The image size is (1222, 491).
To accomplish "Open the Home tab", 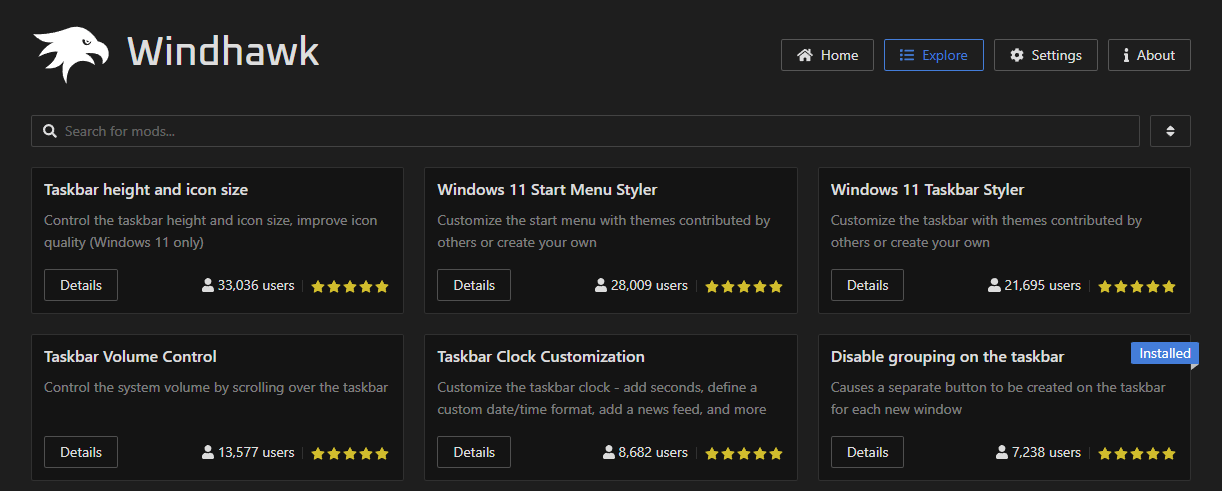I will pyautogui.click(x=827, y=55).
